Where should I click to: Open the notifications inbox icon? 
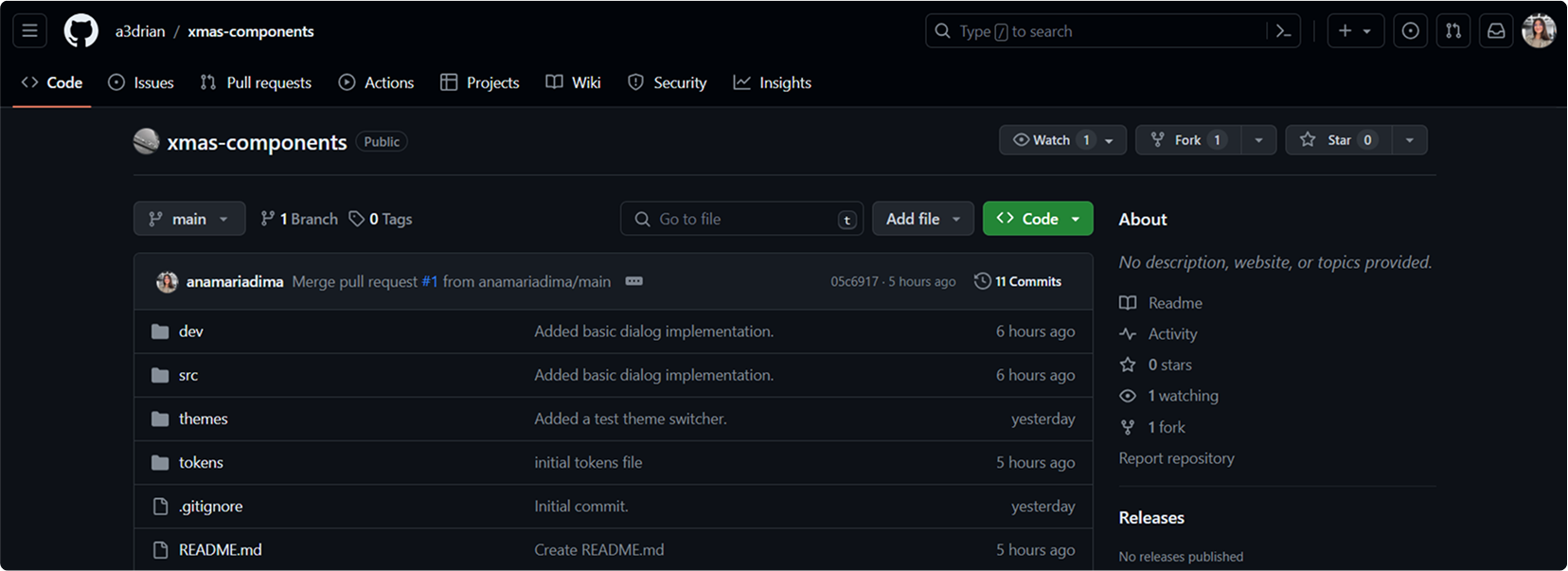(x=1496, y=31)
